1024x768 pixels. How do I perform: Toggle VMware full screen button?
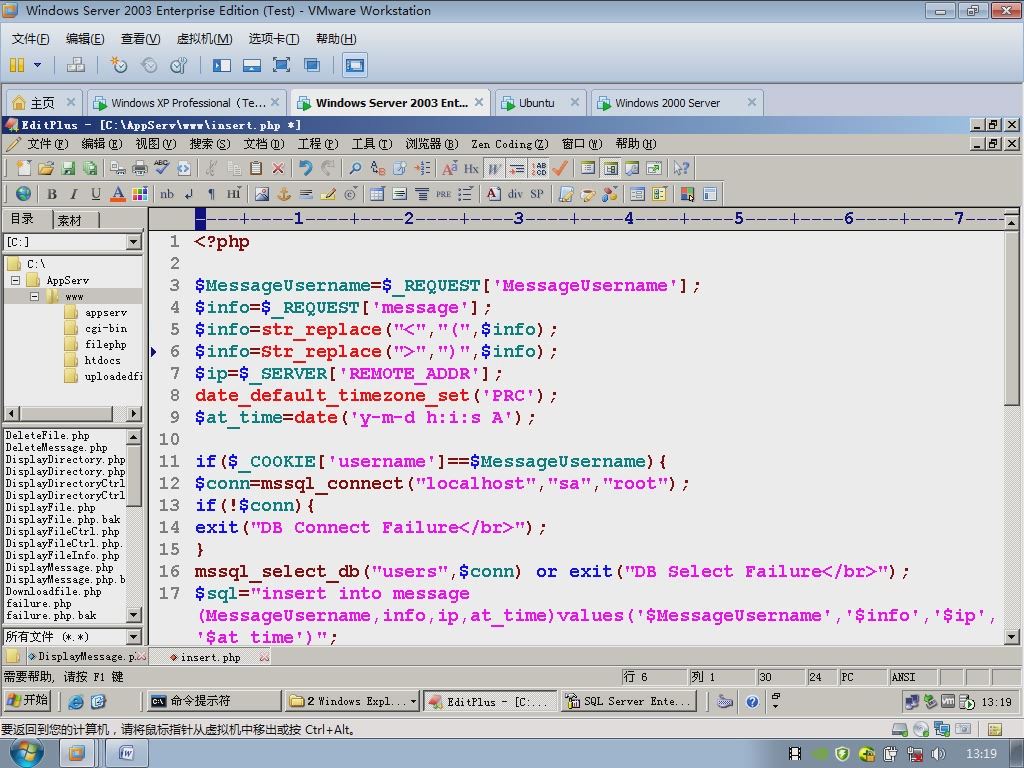(281, 65)
